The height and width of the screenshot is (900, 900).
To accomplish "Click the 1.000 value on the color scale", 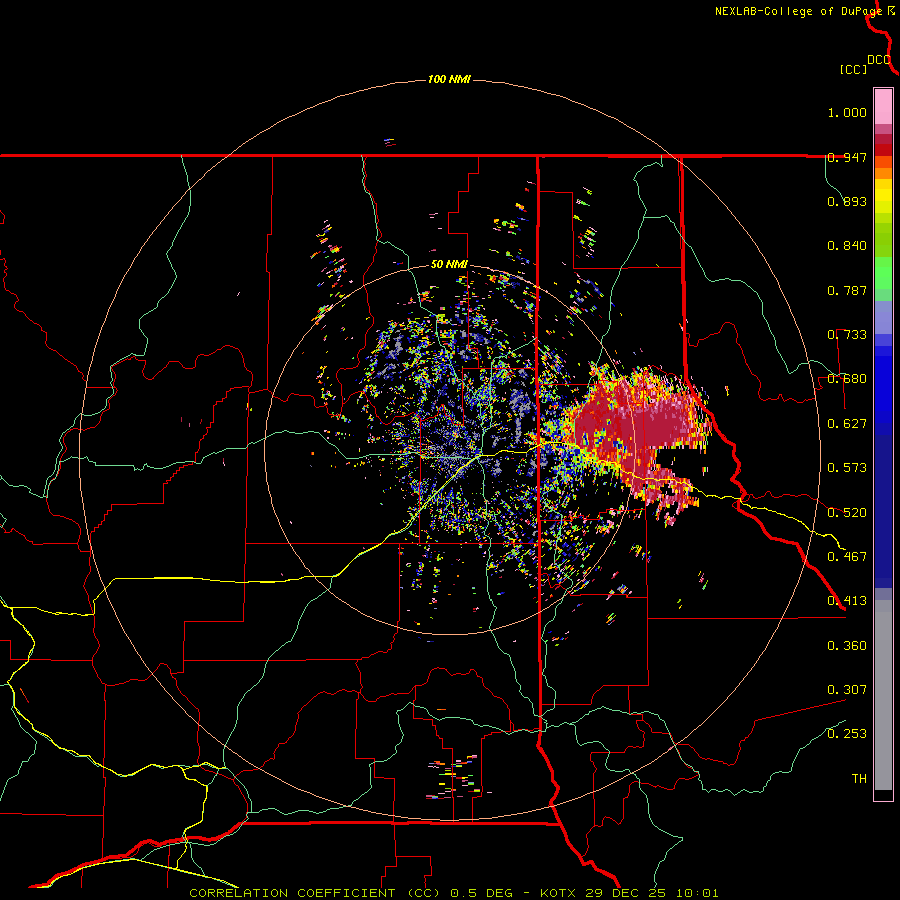I will tap(847, 112).
